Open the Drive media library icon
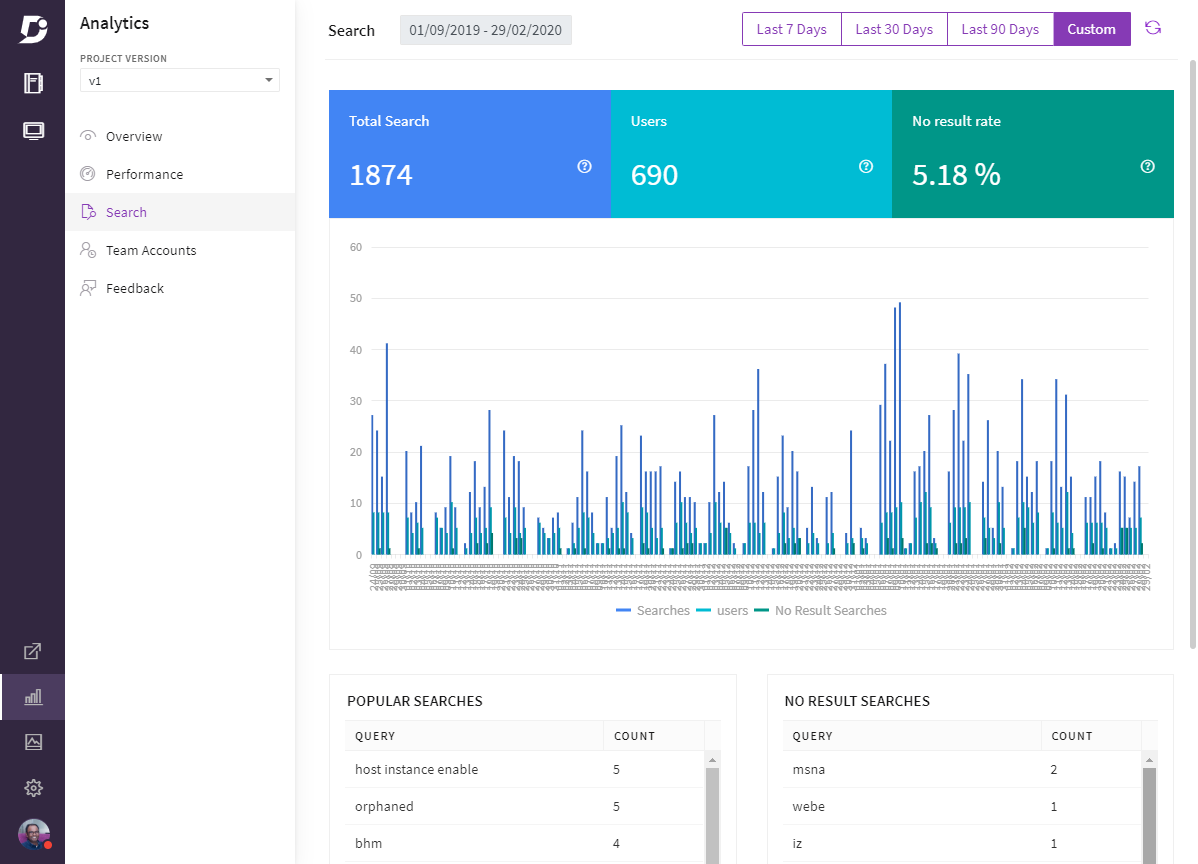Image resolution: width=1198 pixels, height=864 pixels. click(33, 742)
